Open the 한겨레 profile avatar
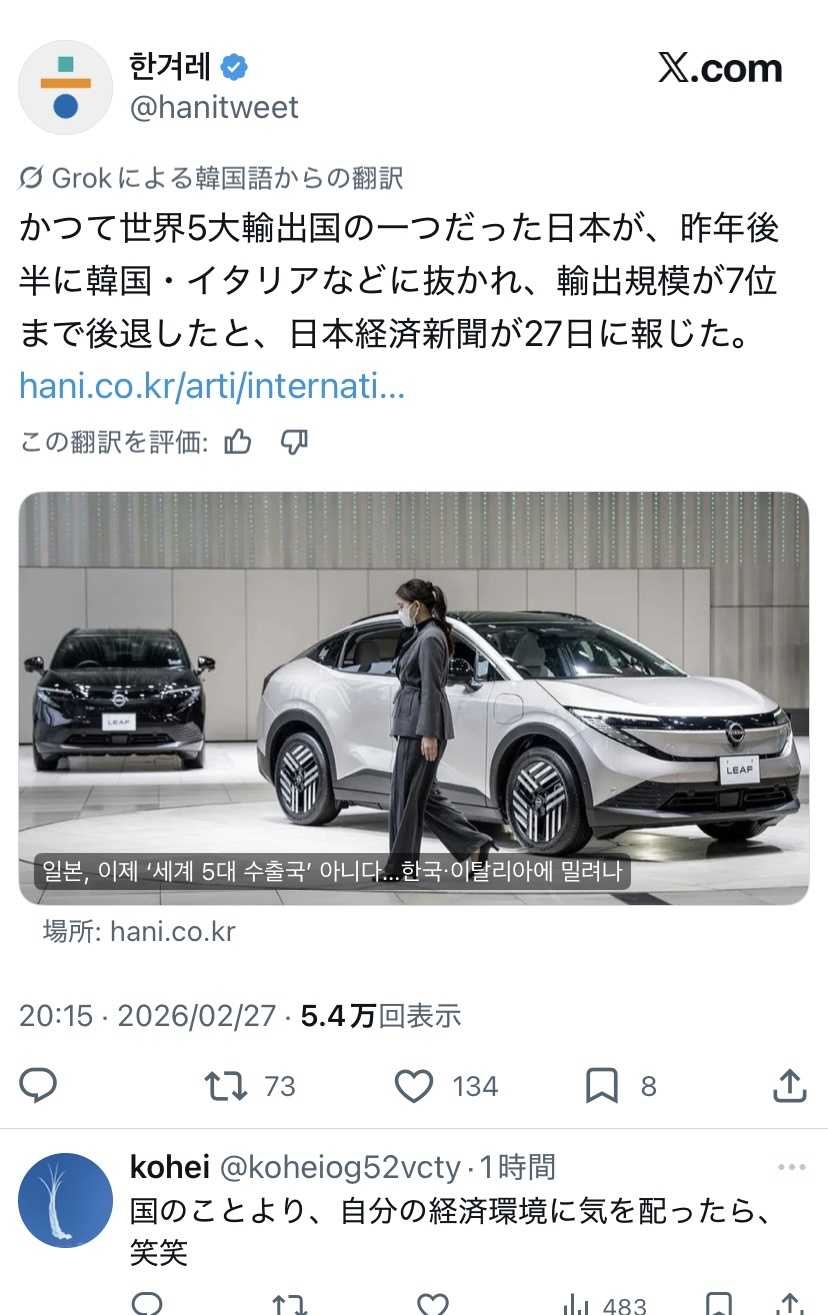The height and width of the screenshot is (1315, 828). (66, 87)
